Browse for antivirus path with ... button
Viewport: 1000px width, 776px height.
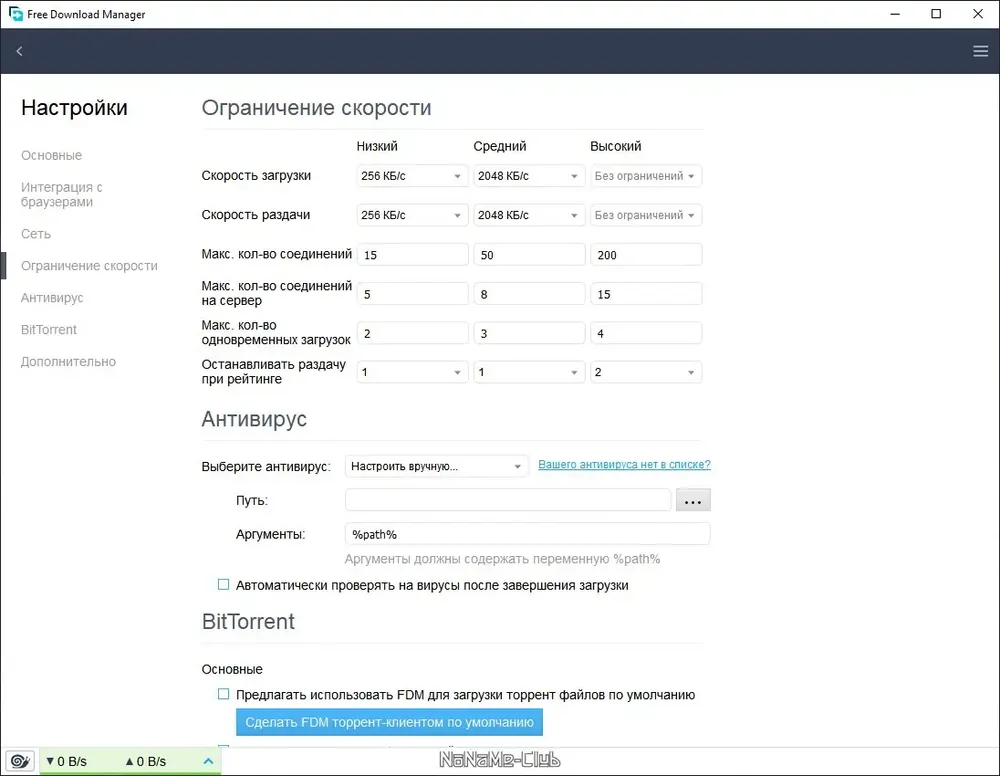[693, 501]
